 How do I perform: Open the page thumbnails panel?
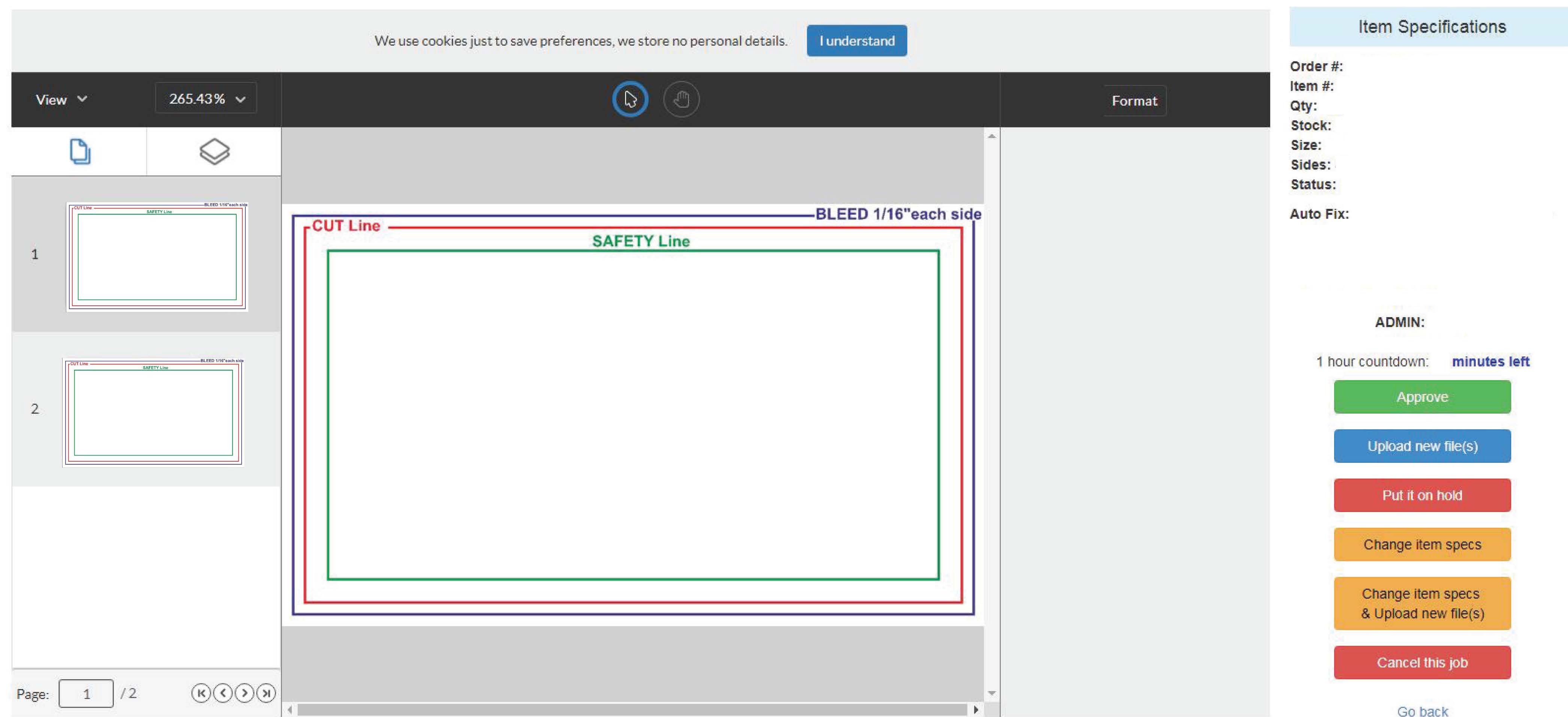[x=80, y=152]
